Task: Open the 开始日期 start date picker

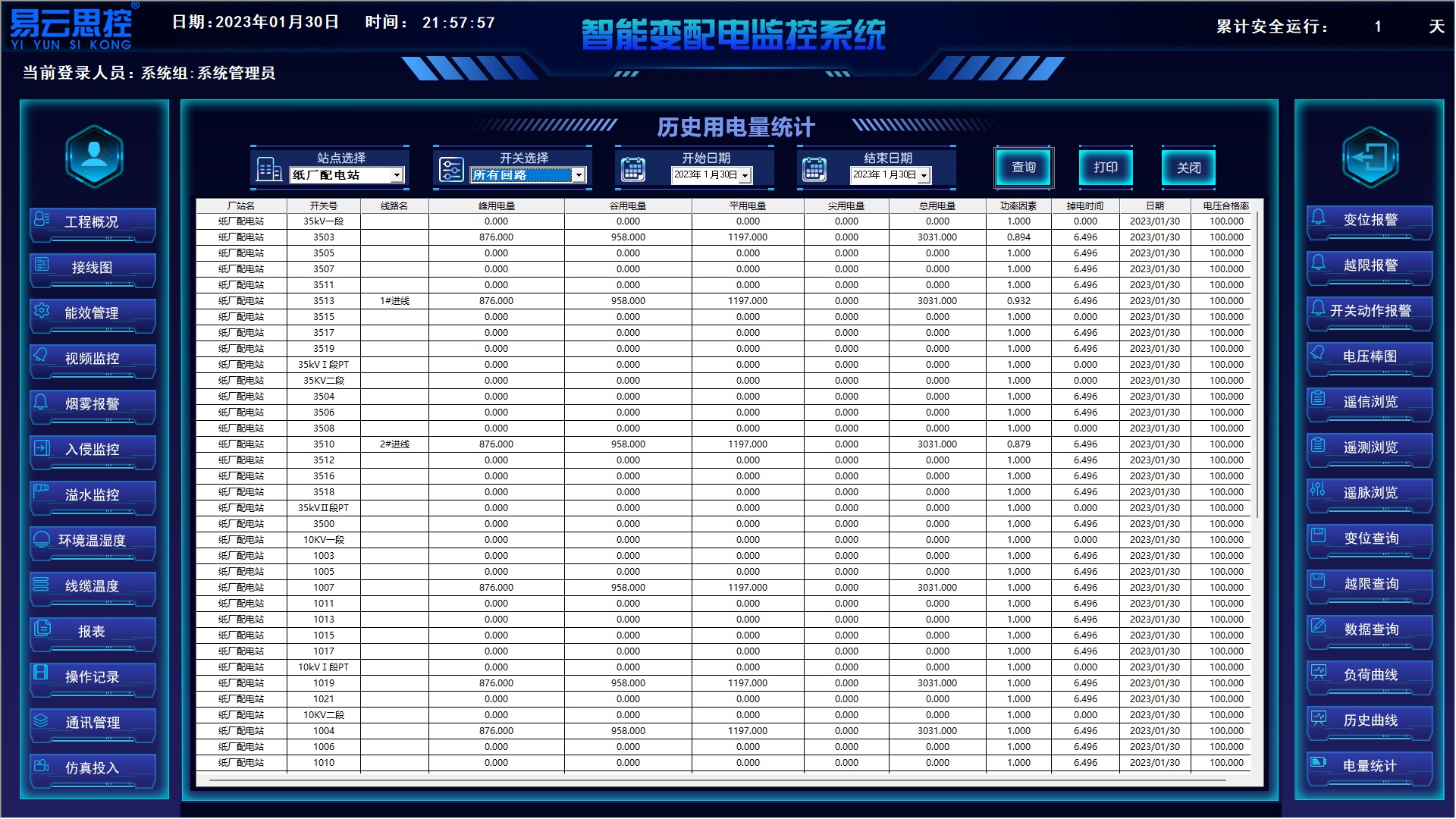Action: [746, 175]
